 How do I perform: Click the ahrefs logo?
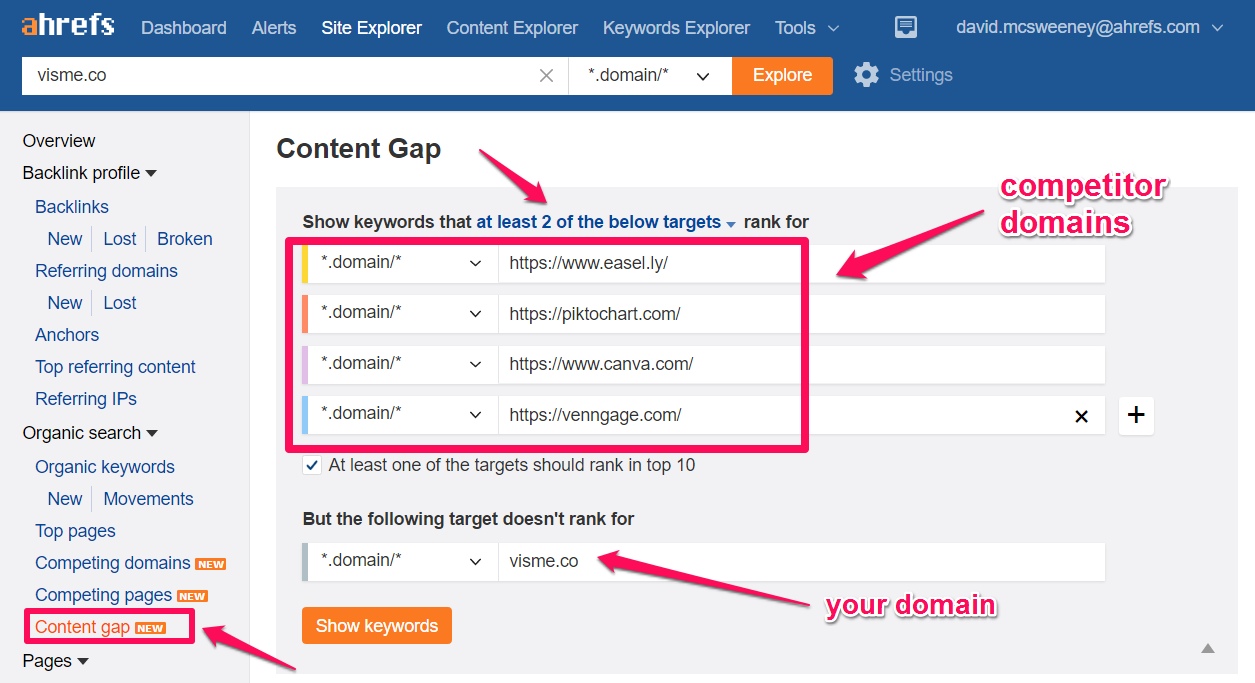68,27
